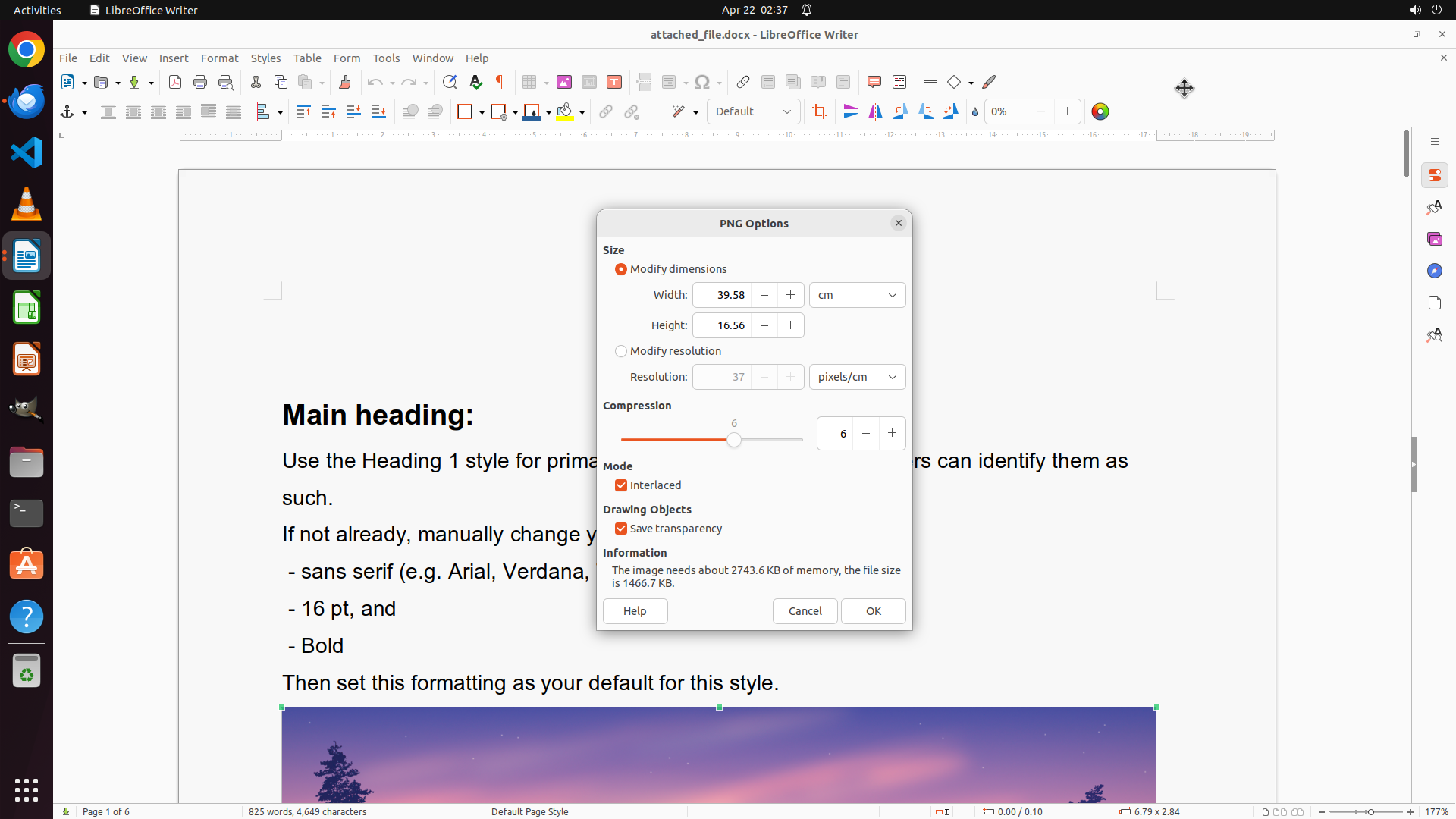1456x819 pixels.
Task: Click the Insert Image toolbar icon
Action: tap(564, 82)
